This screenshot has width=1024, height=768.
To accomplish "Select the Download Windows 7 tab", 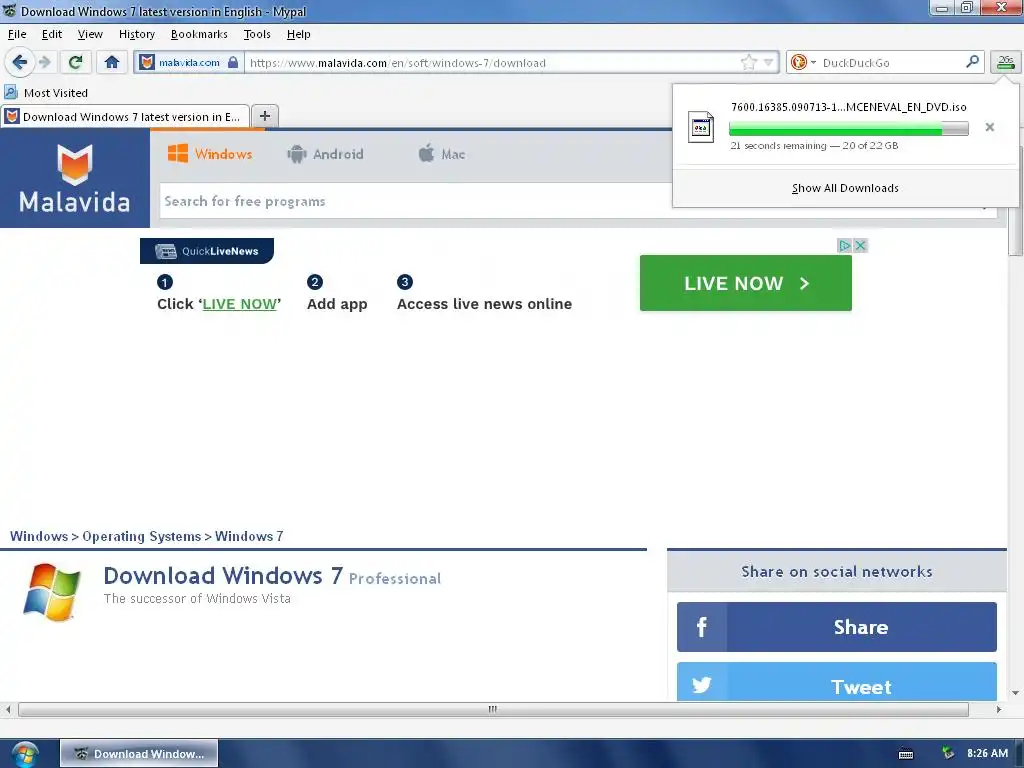I will pos(125,116).
